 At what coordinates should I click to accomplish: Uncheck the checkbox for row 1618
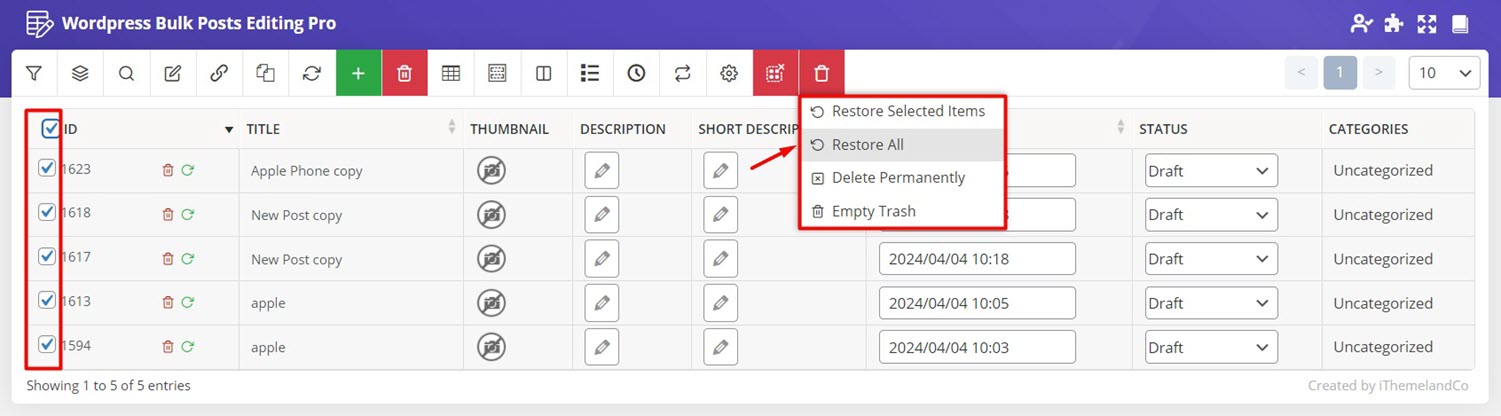(46, 212)
